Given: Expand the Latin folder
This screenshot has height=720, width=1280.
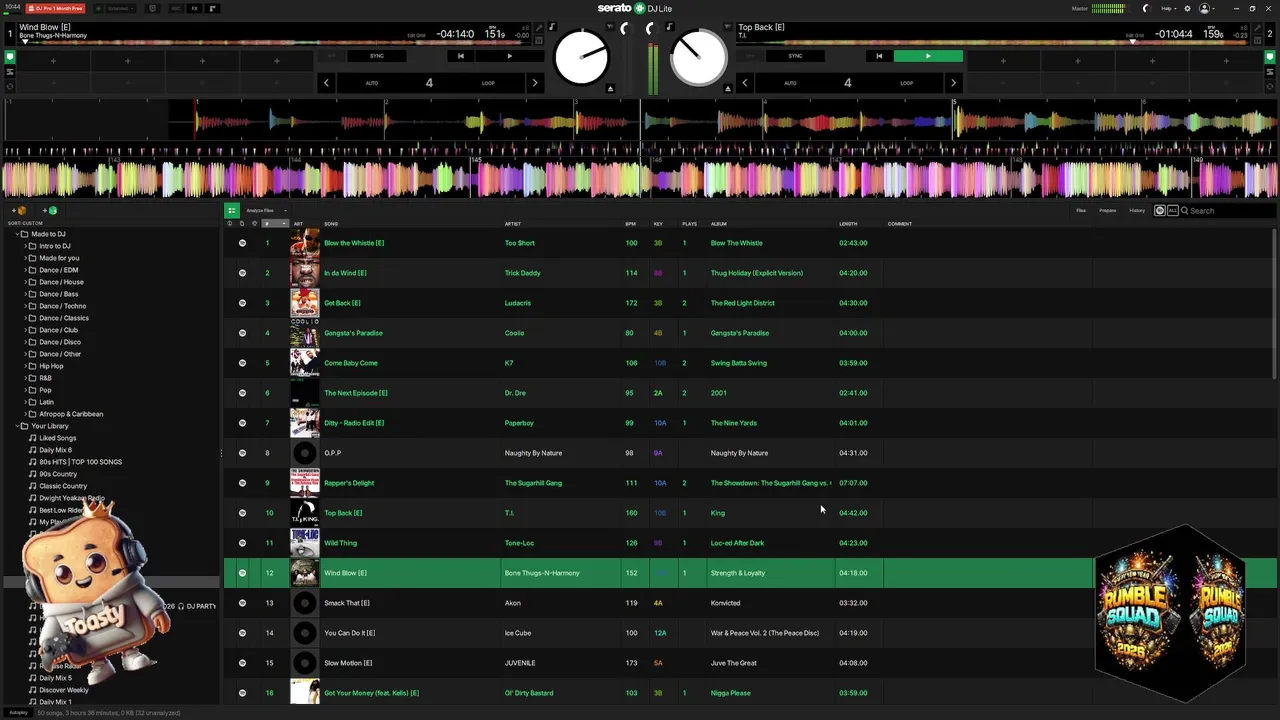Looking at the screenshot, I should click(25, 402).
